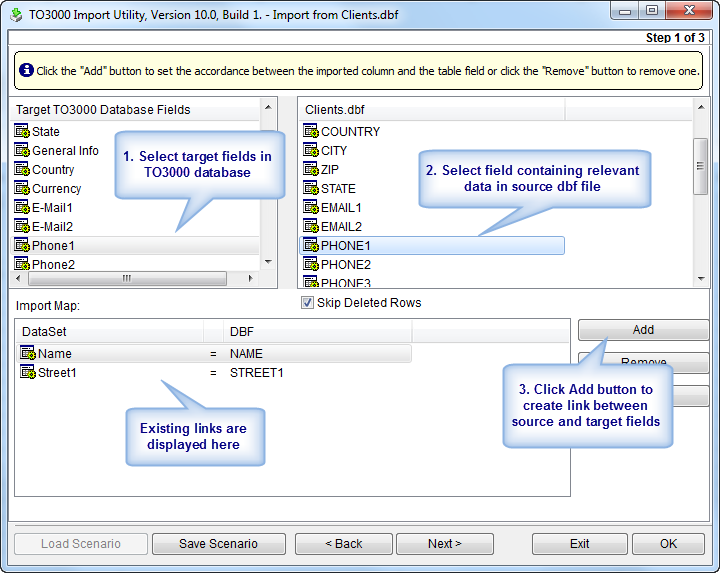Viewport: 720px width, 573px height.
Task: Proceed with the Next button
Action: [444, 544]
